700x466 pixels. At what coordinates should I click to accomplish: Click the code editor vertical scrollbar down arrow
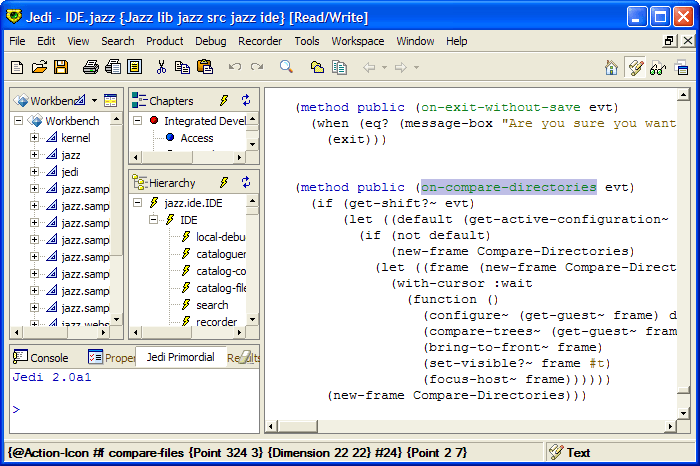(683, 413)
